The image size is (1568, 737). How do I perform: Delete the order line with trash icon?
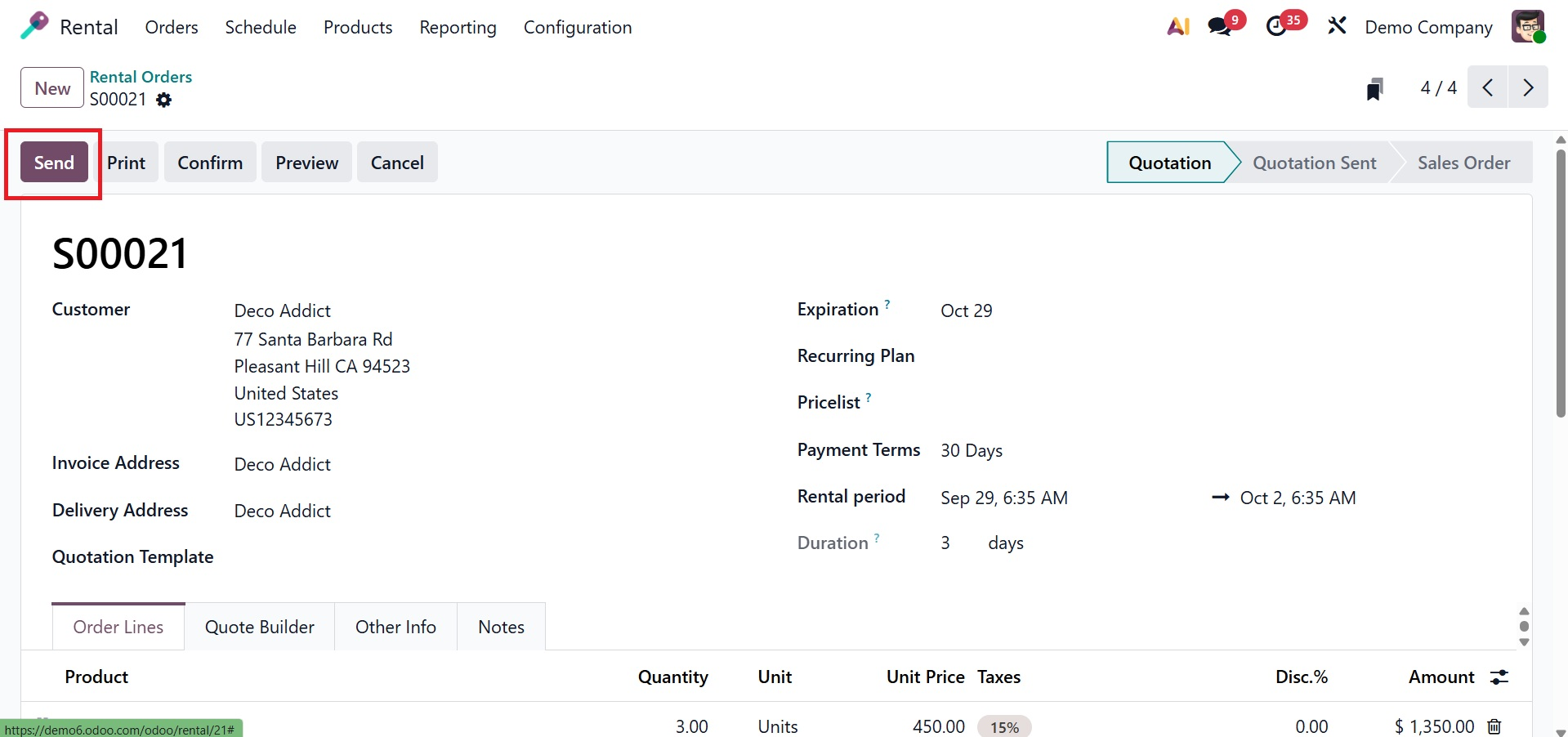coord(1494,726)
